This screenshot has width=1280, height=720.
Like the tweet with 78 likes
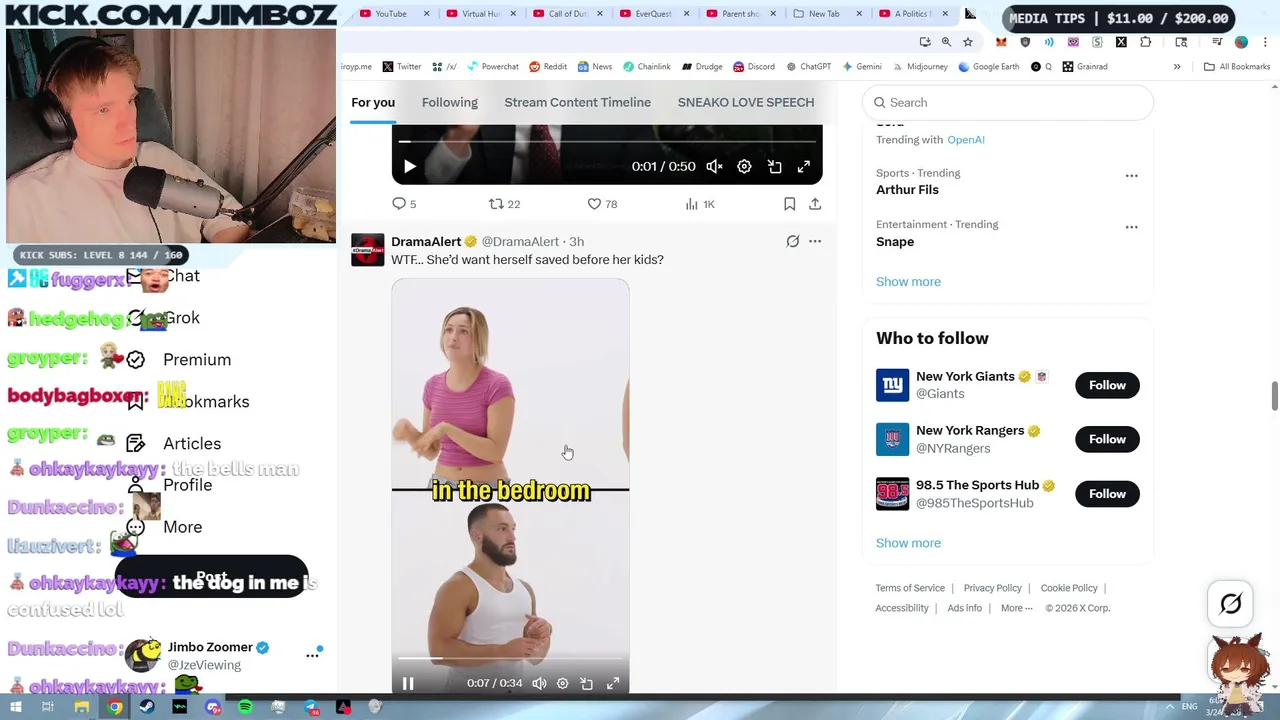coord(602,204)
